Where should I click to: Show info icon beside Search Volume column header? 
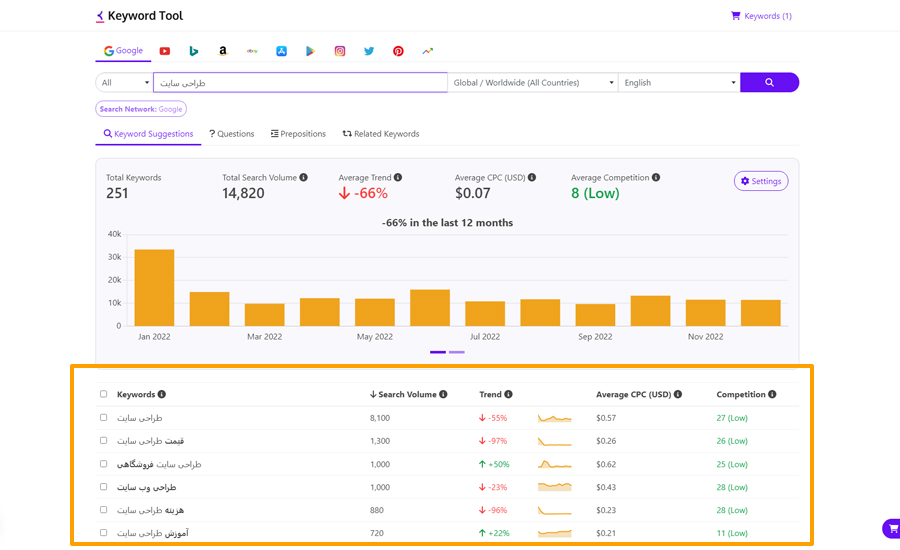[x=443, y=394]
